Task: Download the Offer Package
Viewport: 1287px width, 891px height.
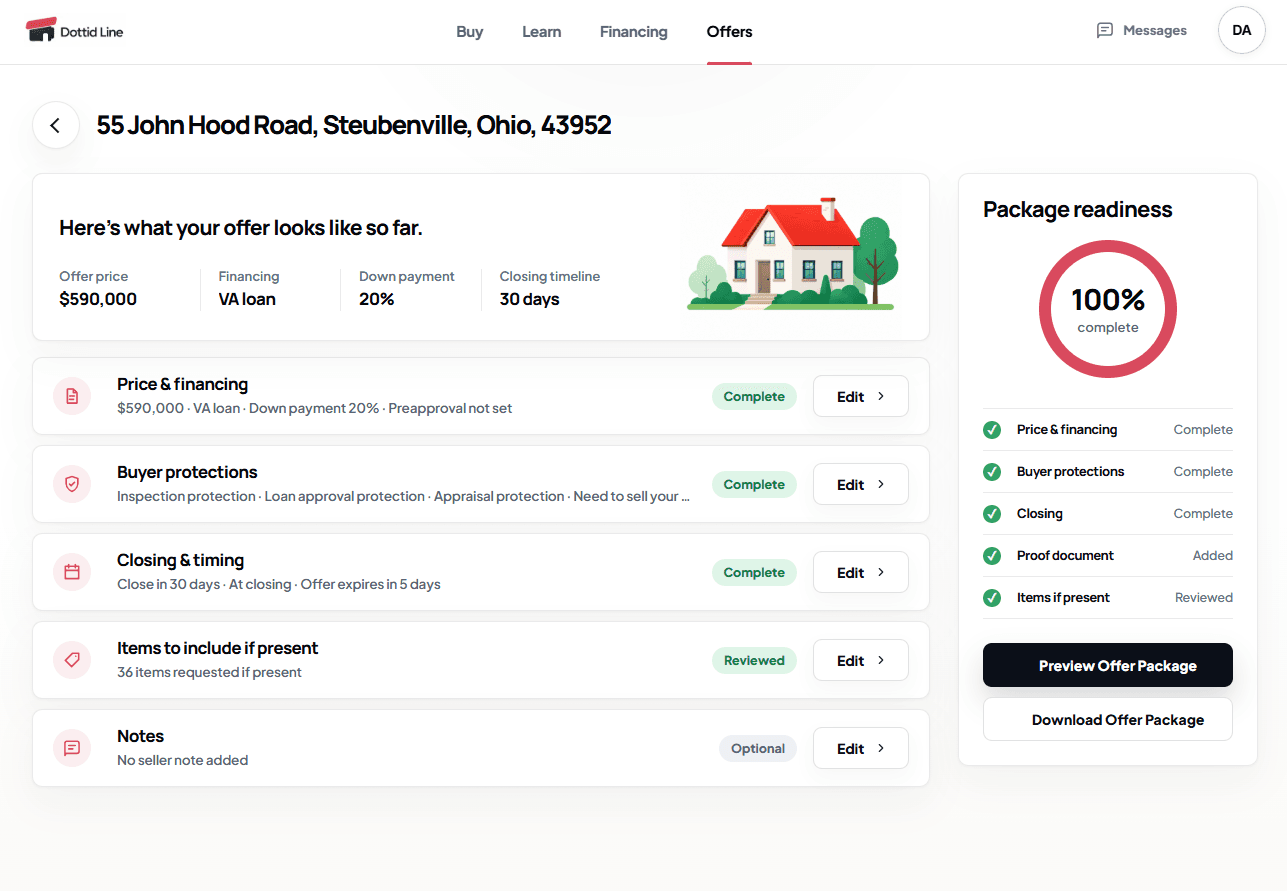Action: (x=1108, y=719)
